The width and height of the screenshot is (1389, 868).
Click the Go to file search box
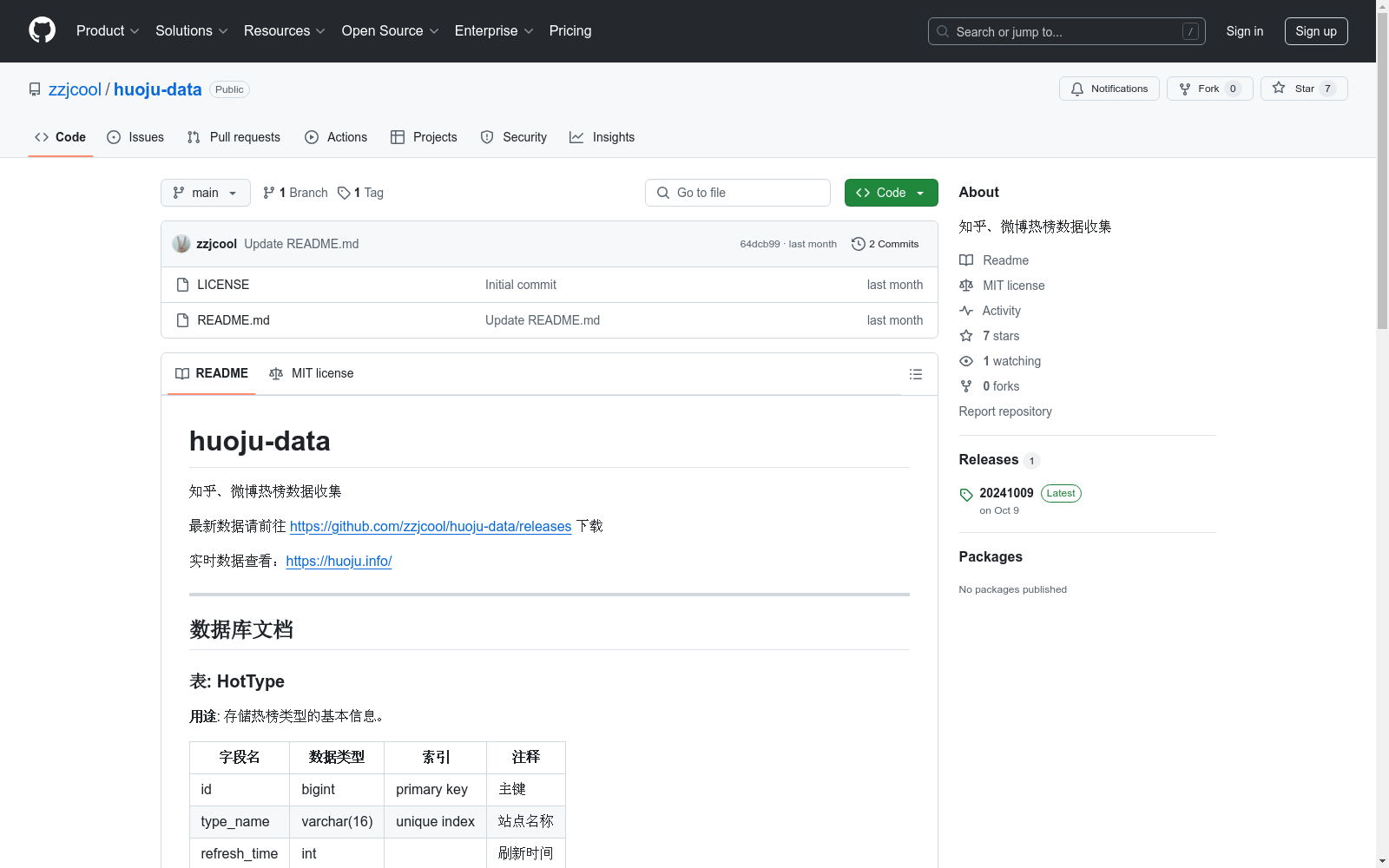point(738,193)
